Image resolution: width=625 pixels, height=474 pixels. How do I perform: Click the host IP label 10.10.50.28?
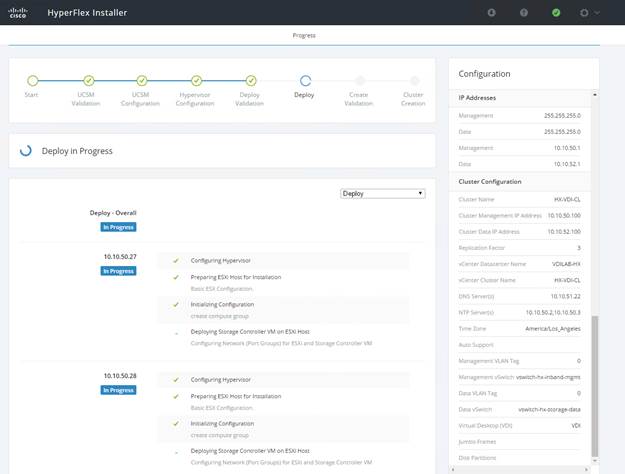pyautogui.click(x=120, y=376)
